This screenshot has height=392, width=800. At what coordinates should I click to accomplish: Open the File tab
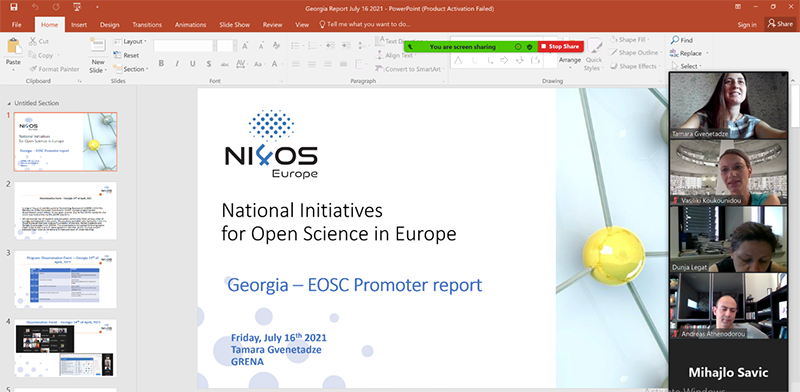pos(16,24)
